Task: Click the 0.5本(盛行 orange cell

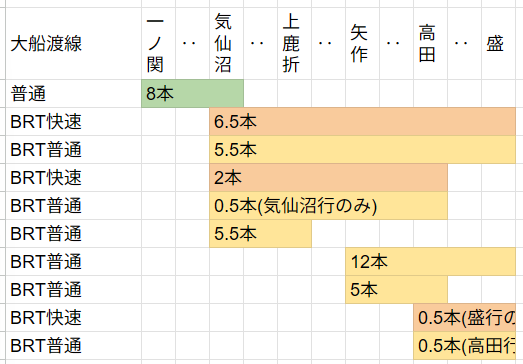Action: [x=465, y=318]
